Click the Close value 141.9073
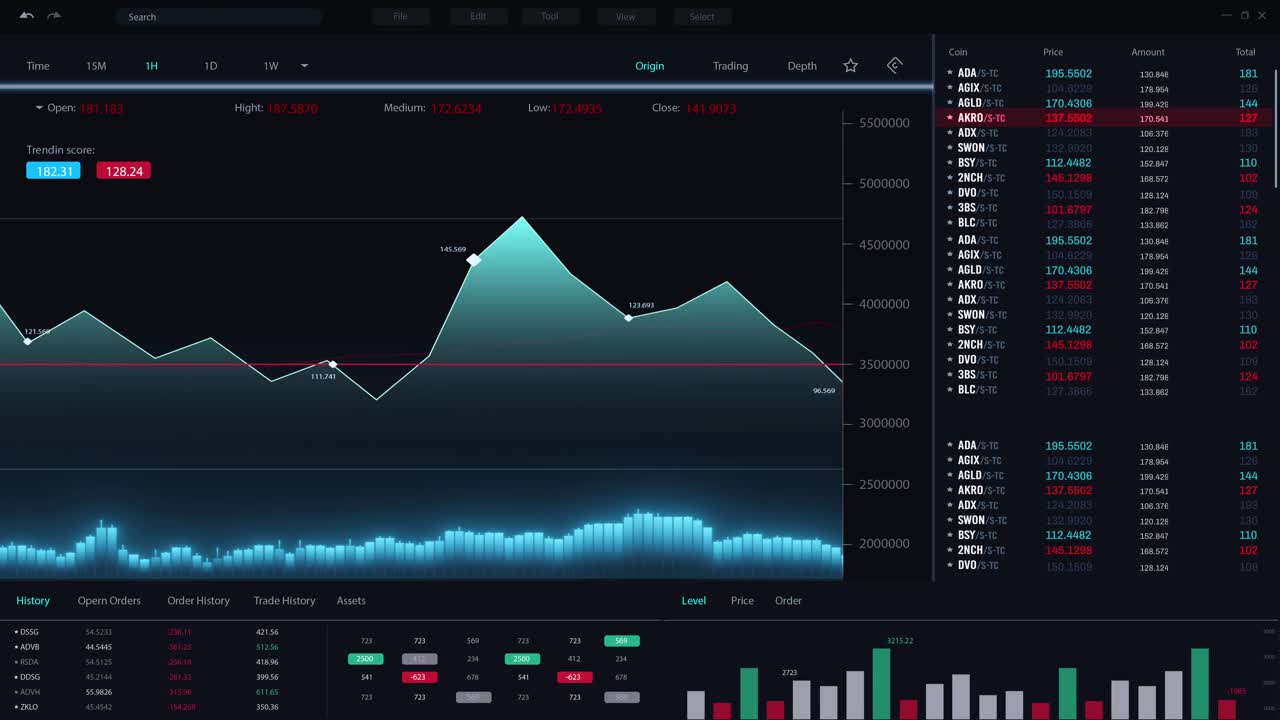1280x720 pixels. tap(710, 108)
